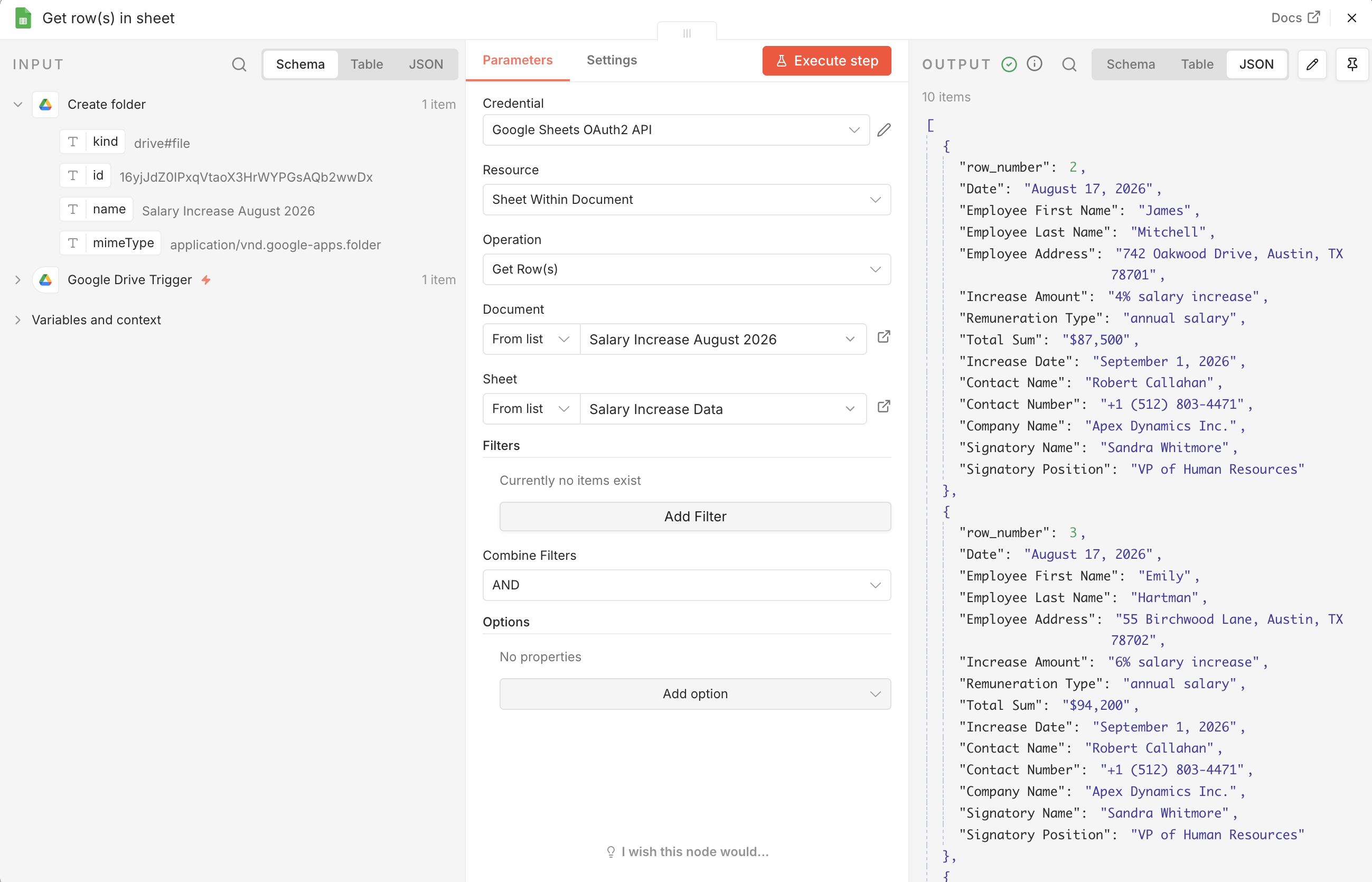Click the Create folder id value text
Viewport: 1372px width, 882px height.
pyautogui.click(x=246, y=177)
